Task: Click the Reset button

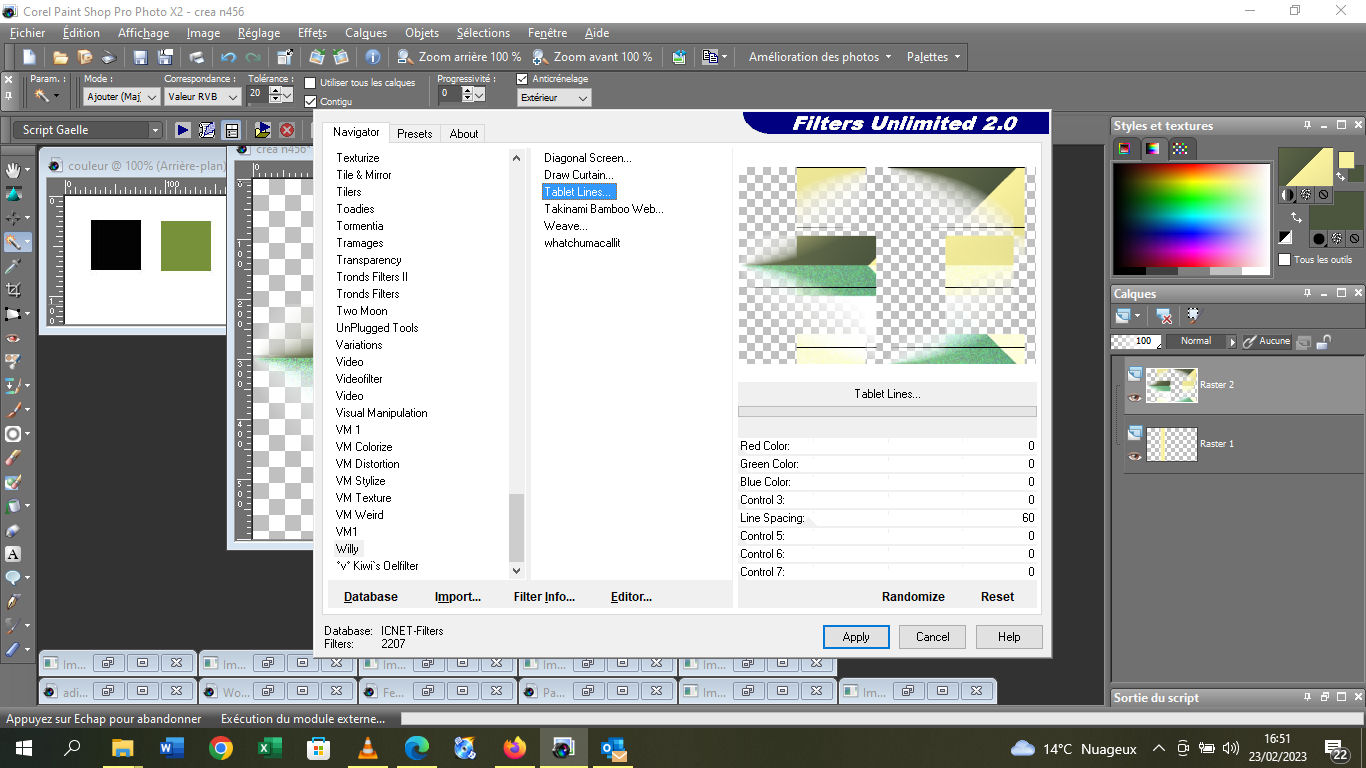Action: [x=997, y=597]
